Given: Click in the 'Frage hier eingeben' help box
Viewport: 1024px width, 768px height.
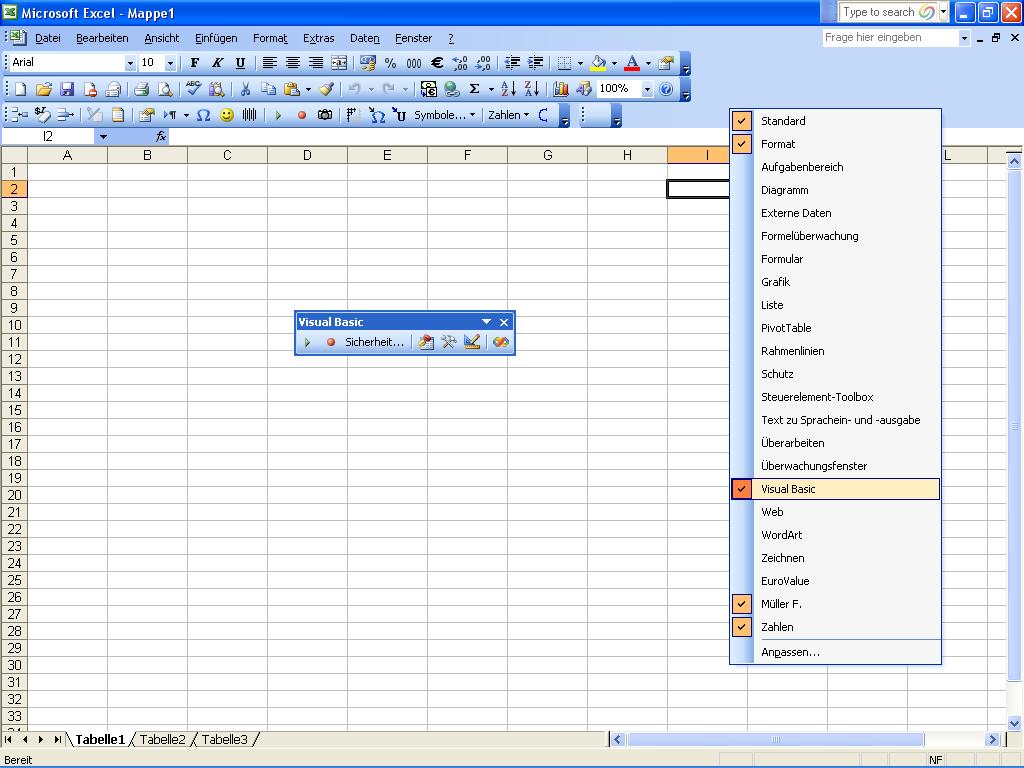Looking at the screenshot, I should point(891,38).
